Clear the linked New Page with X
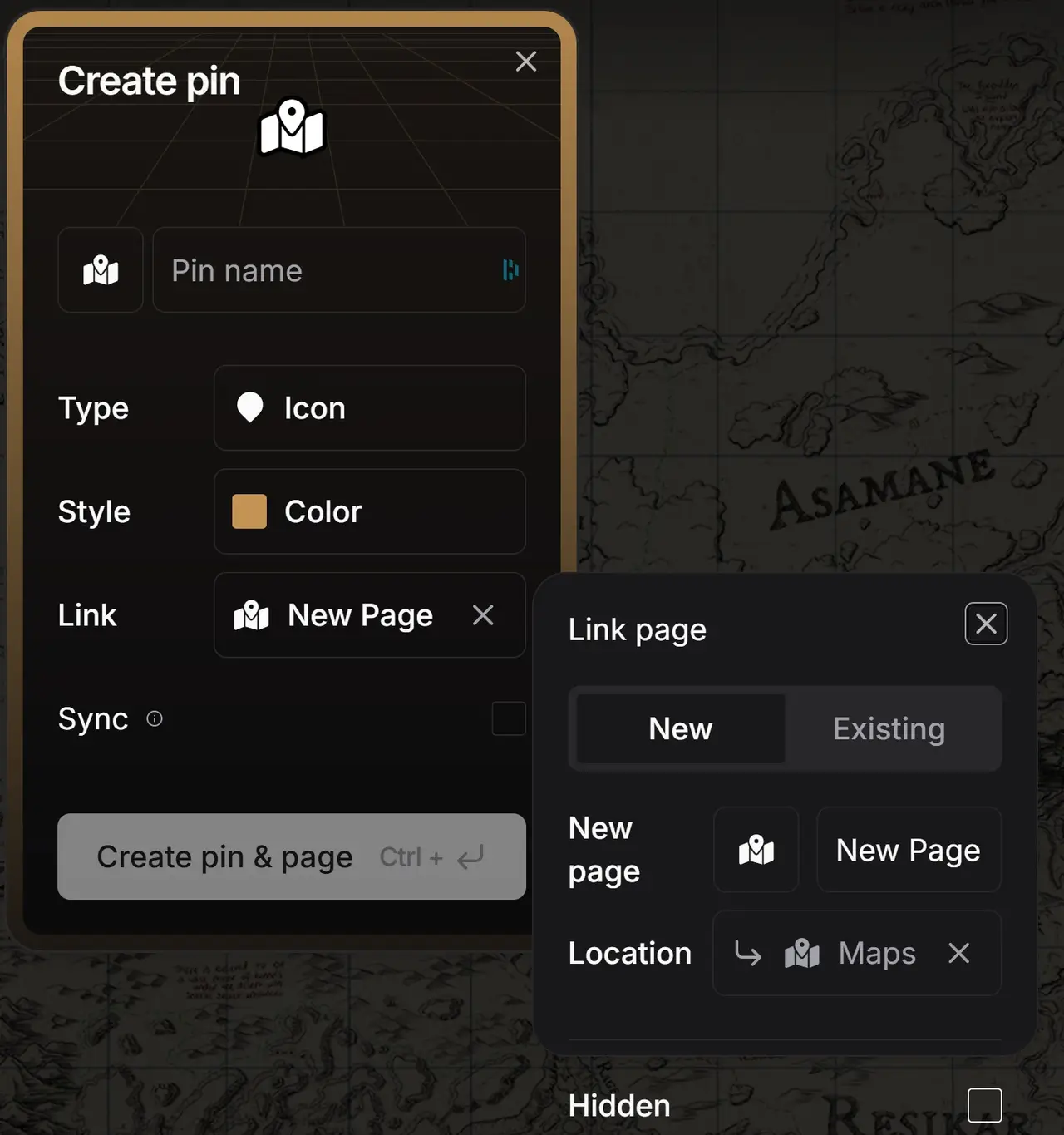This screenshot has height=1135, width=1064. click(483, 615)
